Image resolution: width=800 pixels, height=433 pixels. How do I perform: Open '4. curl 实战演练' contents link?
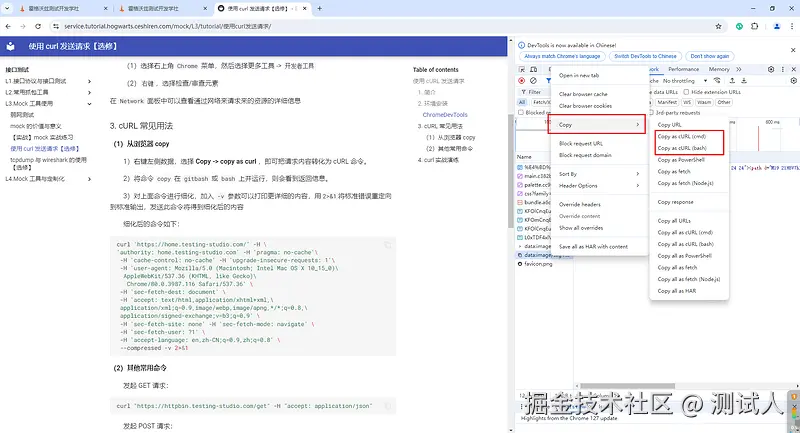[x=438, y=160]
